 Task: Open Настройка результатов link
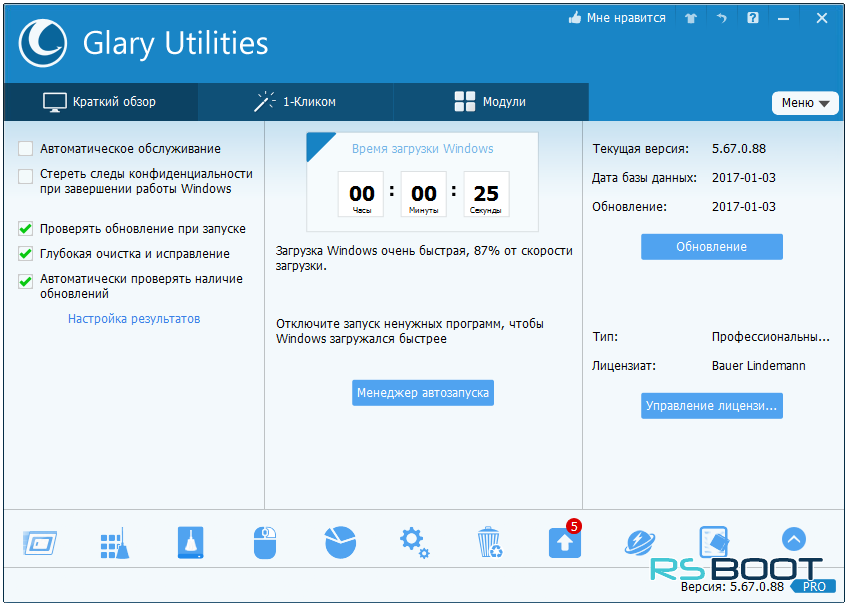point(134,319)
